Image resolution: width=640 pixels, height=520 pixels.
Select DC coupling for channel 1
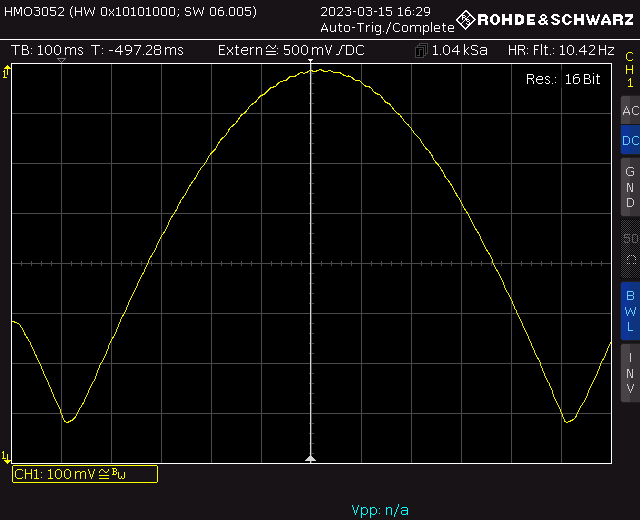629,141
